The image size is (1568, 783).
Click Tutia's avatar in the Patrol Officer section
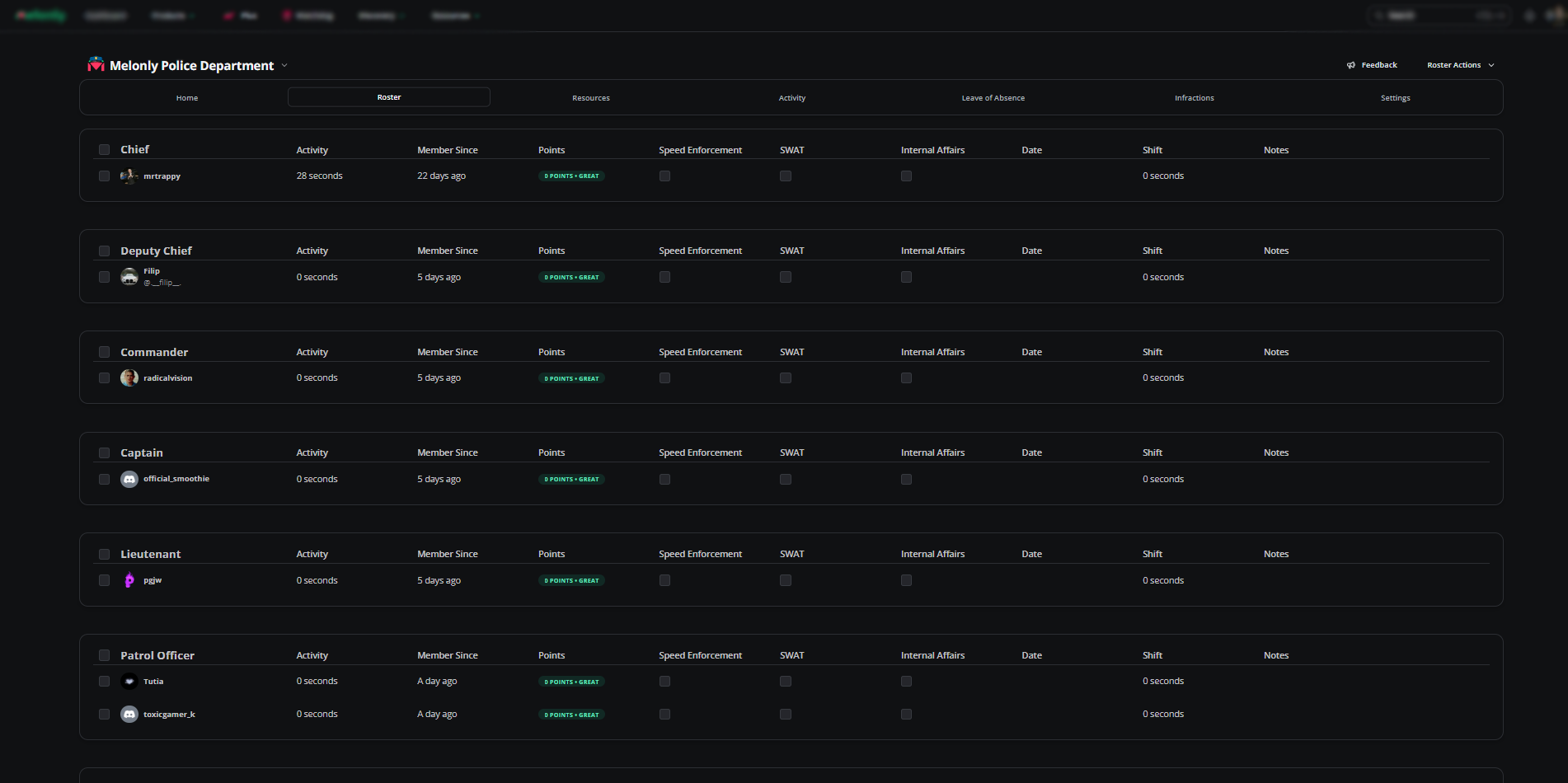129,682
